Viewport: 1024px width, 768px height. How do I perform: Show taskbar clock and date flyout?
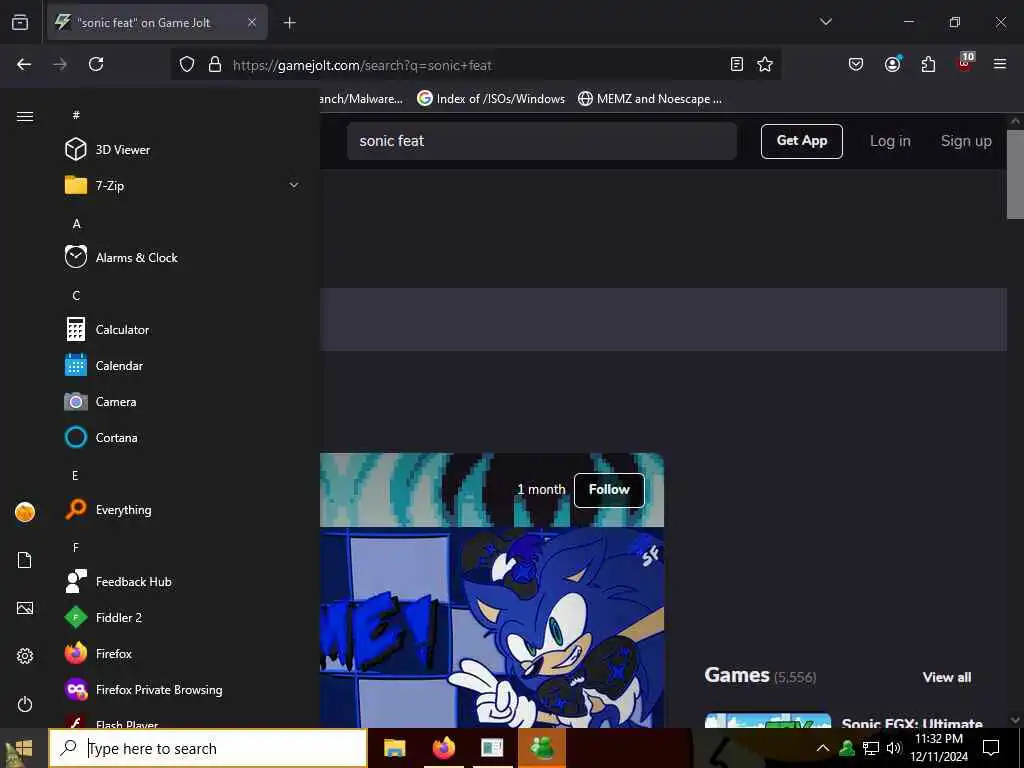tap(939, 748)
